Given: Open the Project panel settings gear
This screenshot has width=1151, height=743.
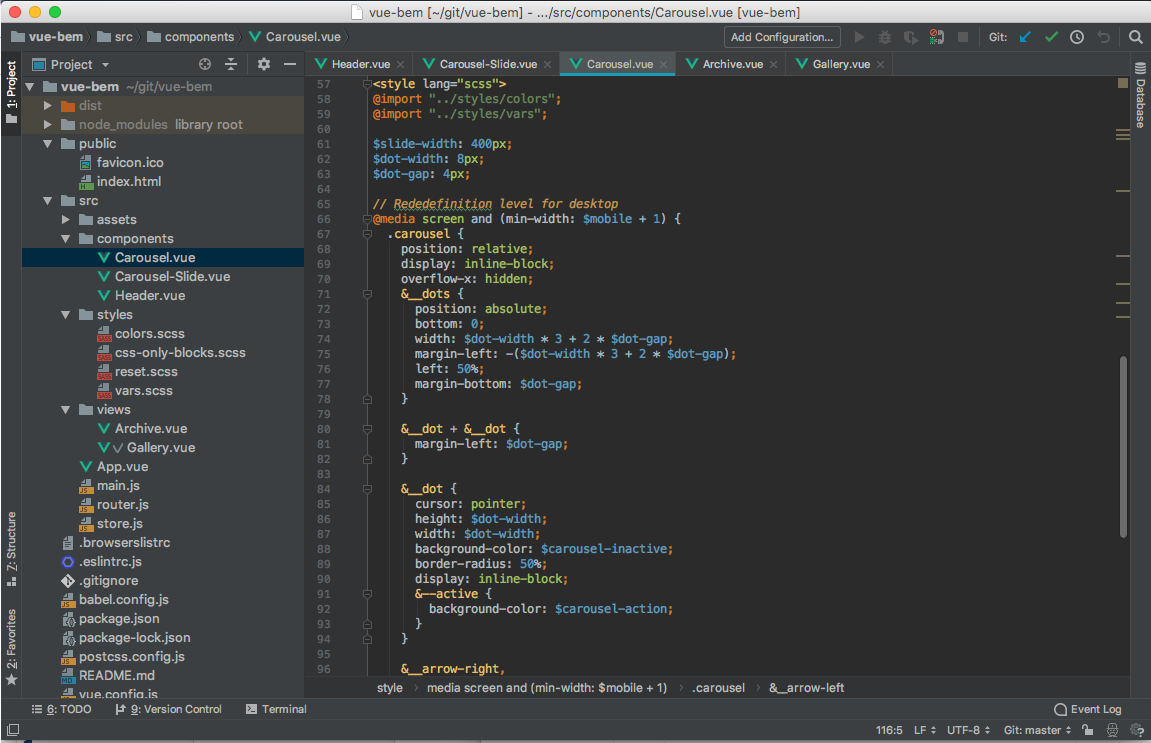Looking at the screenshot, I should click(x=262, y=63).
